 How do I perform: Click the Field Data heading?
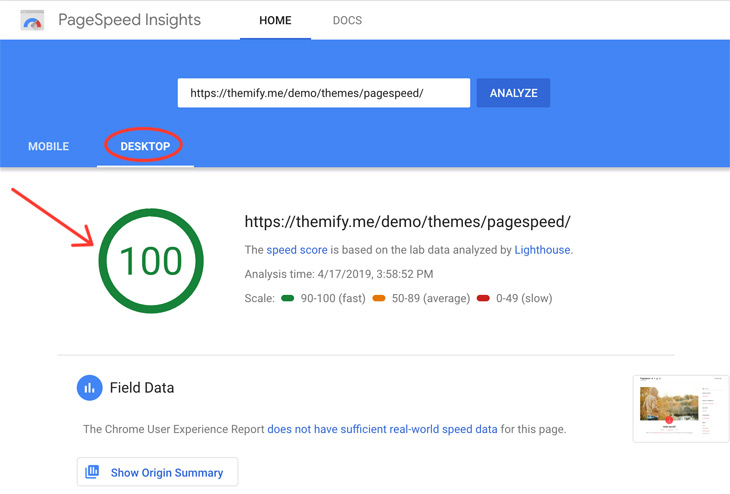142,387
